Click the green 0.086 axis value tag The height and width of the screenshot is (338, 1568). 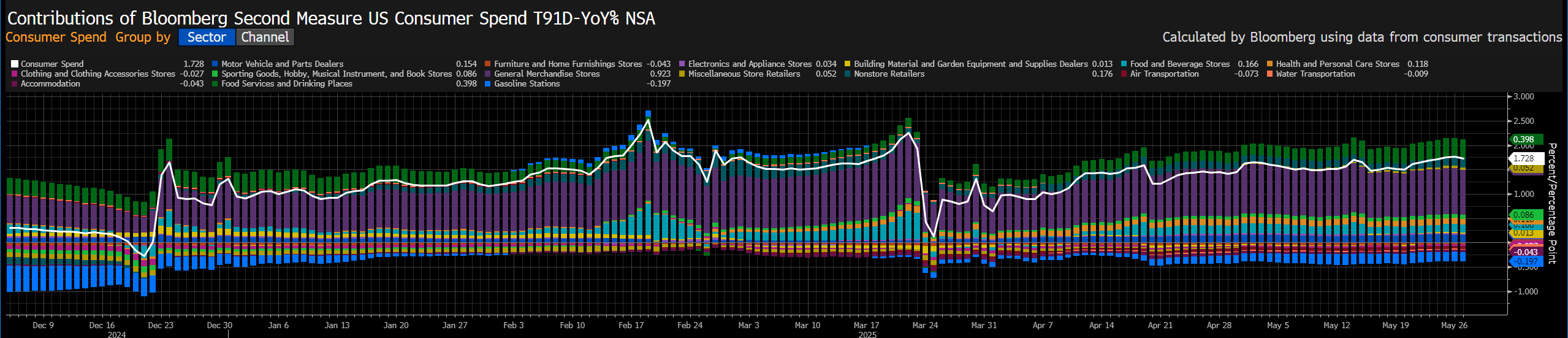pos(1526,215)
